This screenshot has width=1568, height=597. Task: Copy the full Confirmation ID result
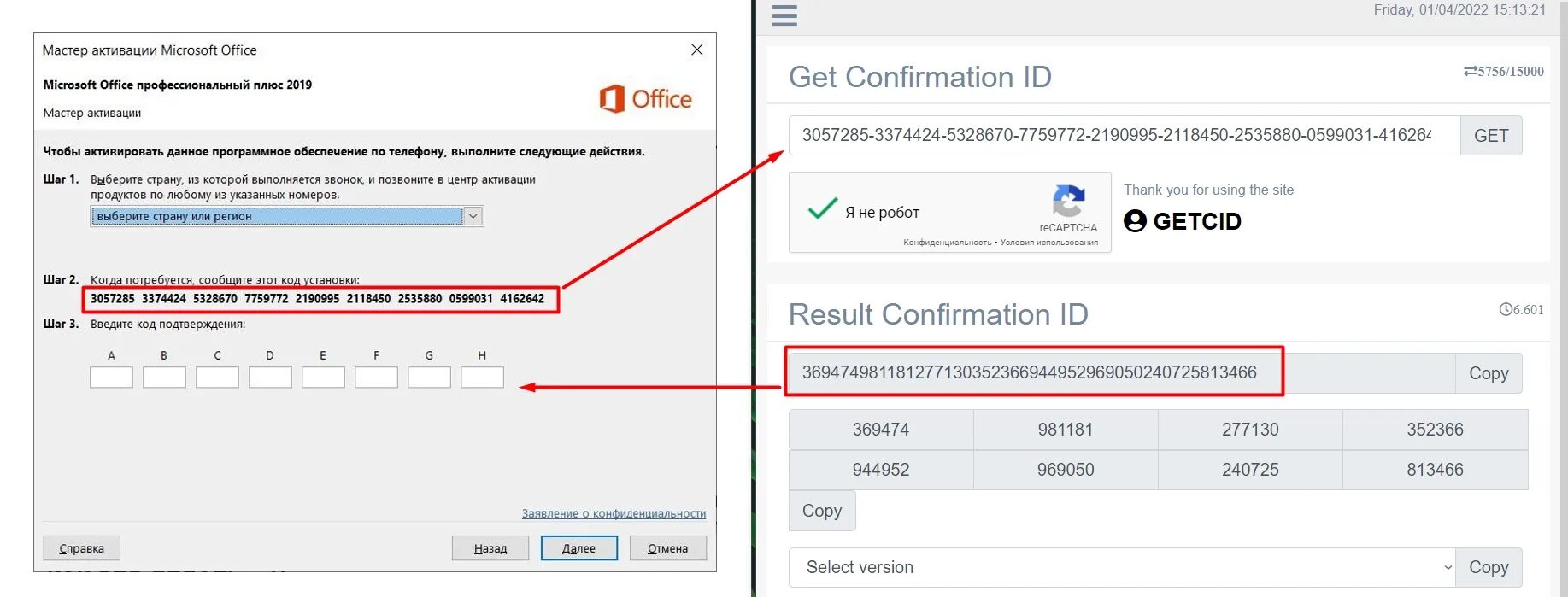(1489, 373)
